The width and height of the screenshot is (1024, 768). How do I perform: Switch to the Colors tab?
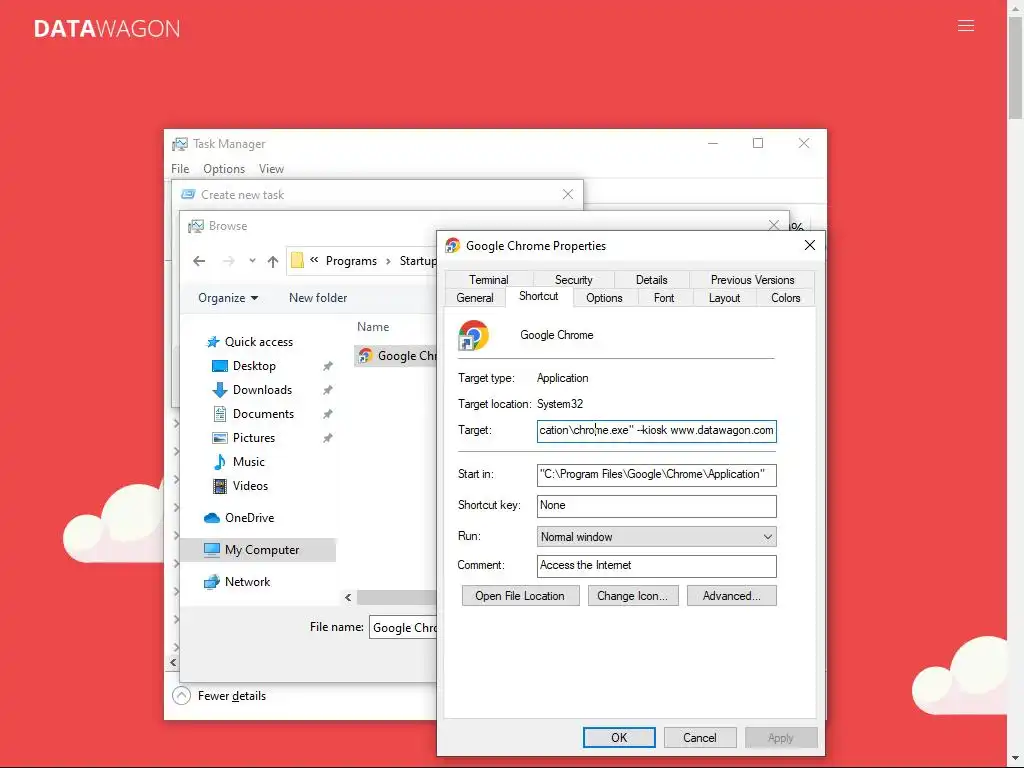point(785,298)
